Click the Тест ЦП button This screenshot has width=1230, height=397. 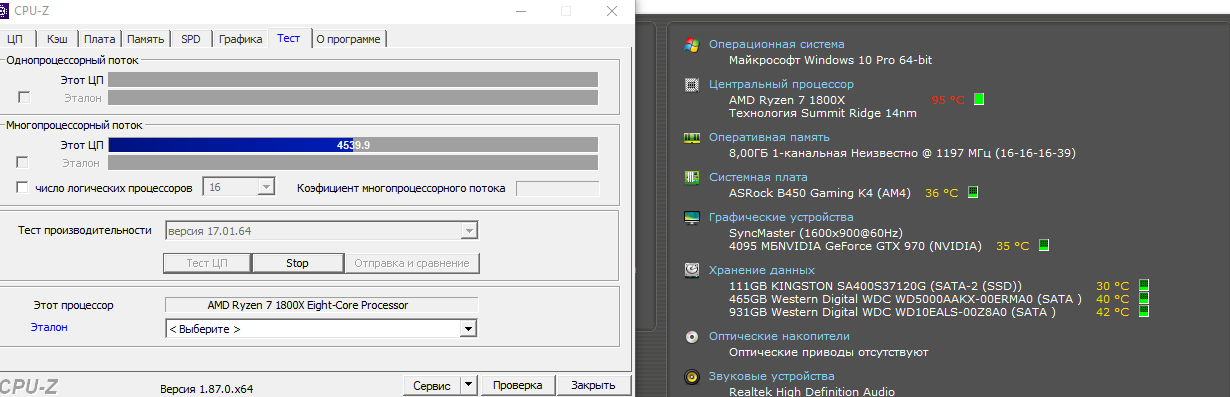coord(208,263)
